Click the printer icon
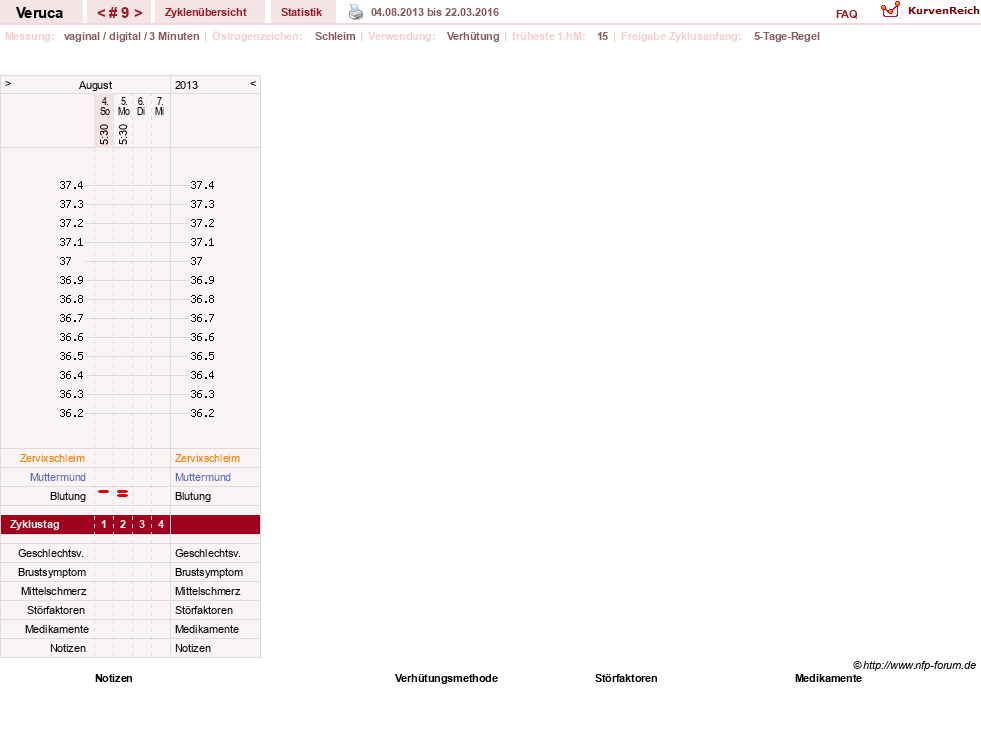The height and width of the screenshot is (737, 981). pos(355,12)
